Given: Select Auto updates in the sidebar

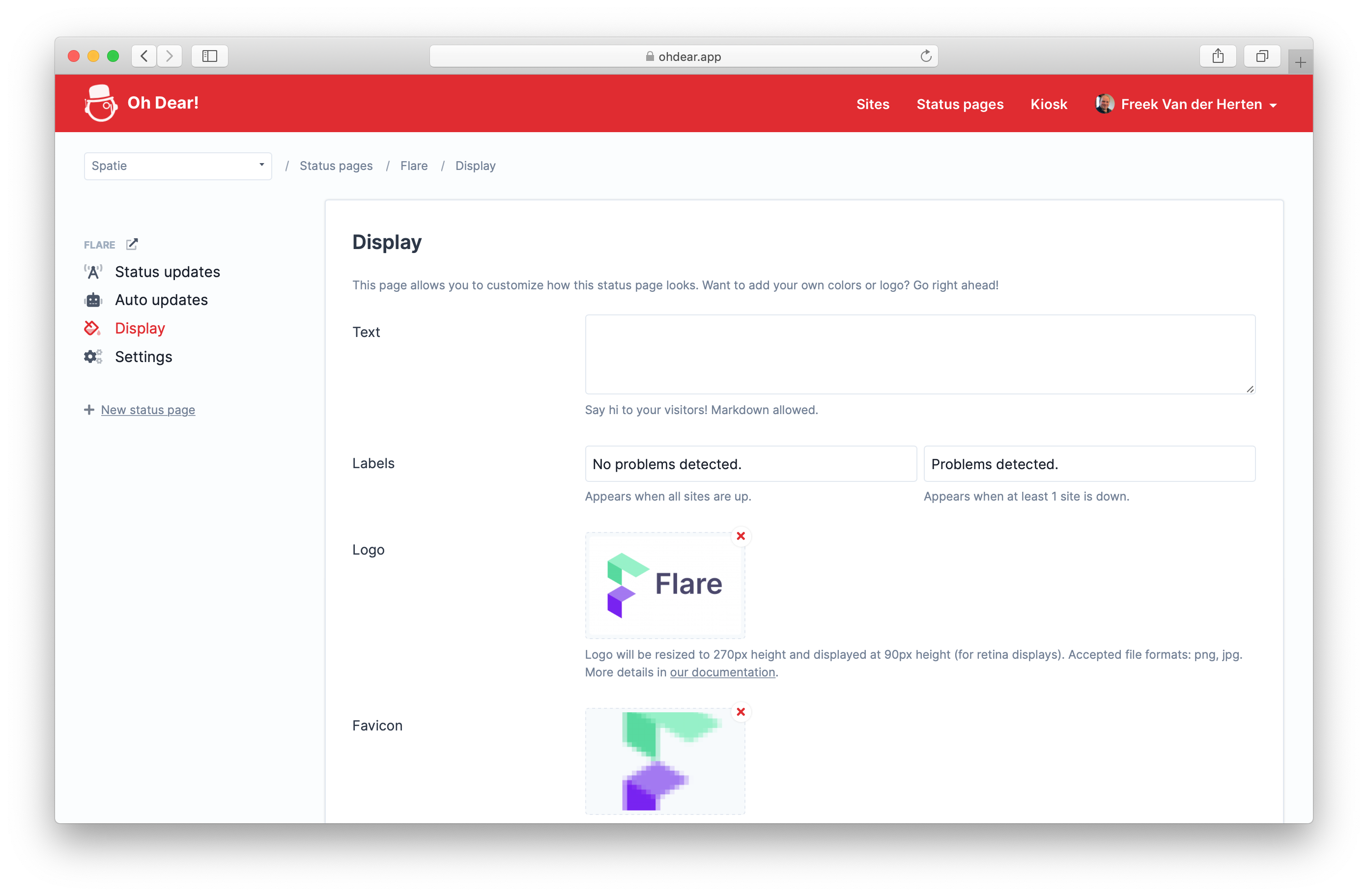Looking at the screenshot, I should (x=162, y=300).
